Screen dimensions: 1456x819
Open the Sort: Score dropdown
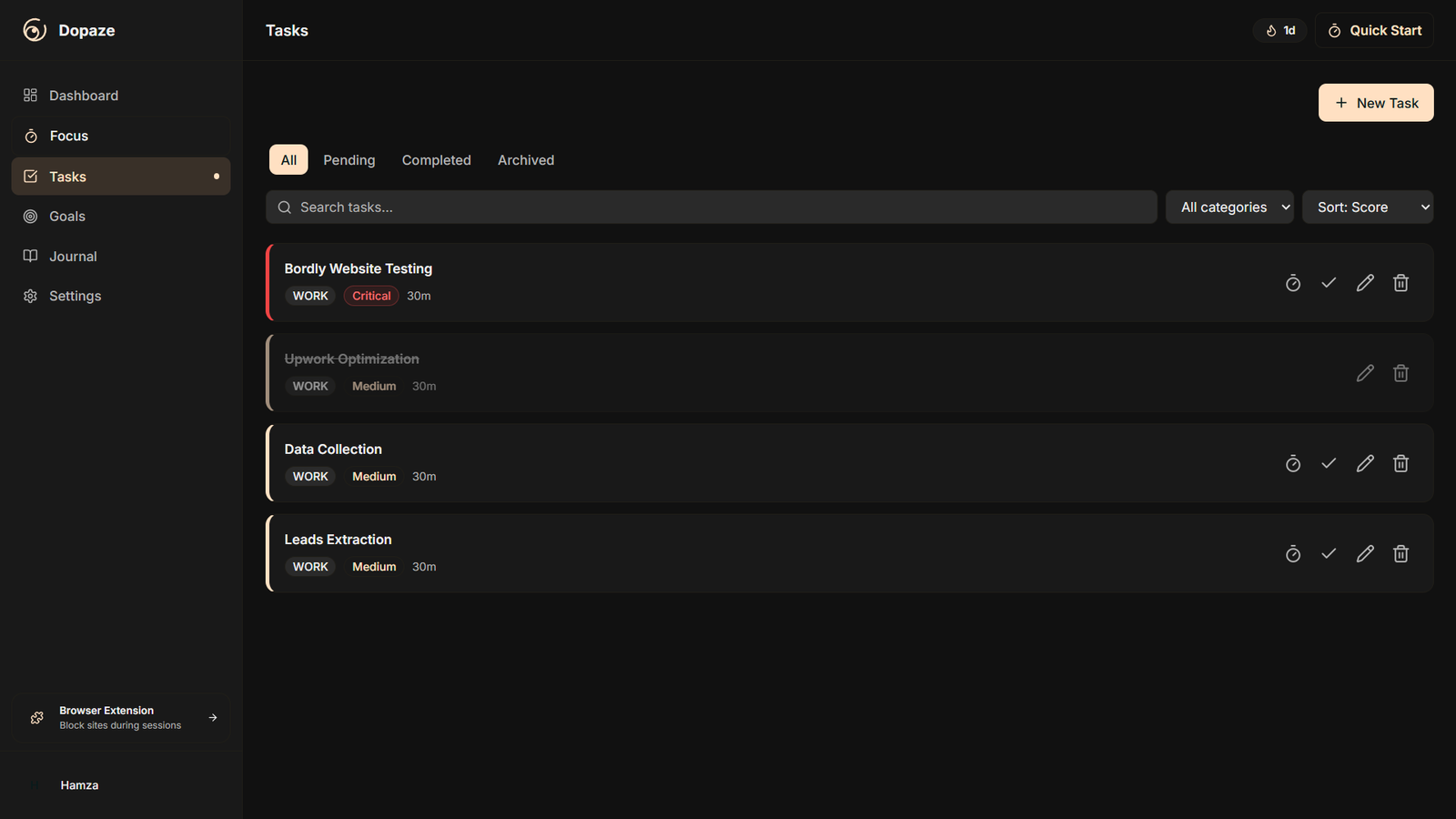[1367, 207]
